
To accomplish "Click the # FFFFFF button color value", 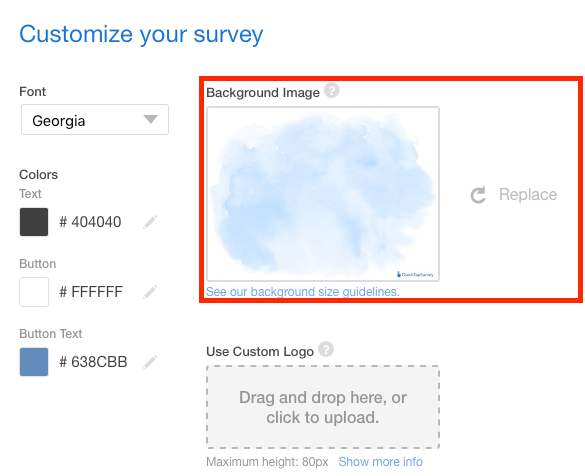I will pos(91,292).
